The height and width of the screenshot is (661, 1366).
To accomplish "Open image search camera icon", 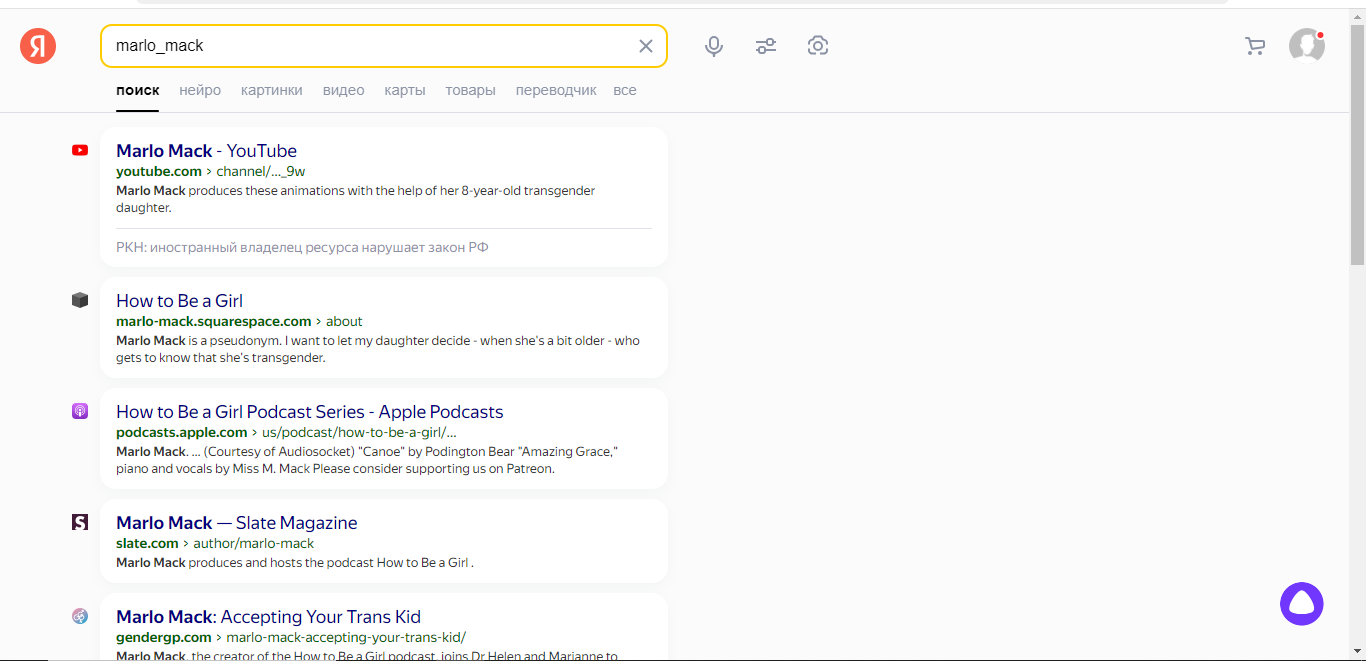I will (x=818, y=46).
